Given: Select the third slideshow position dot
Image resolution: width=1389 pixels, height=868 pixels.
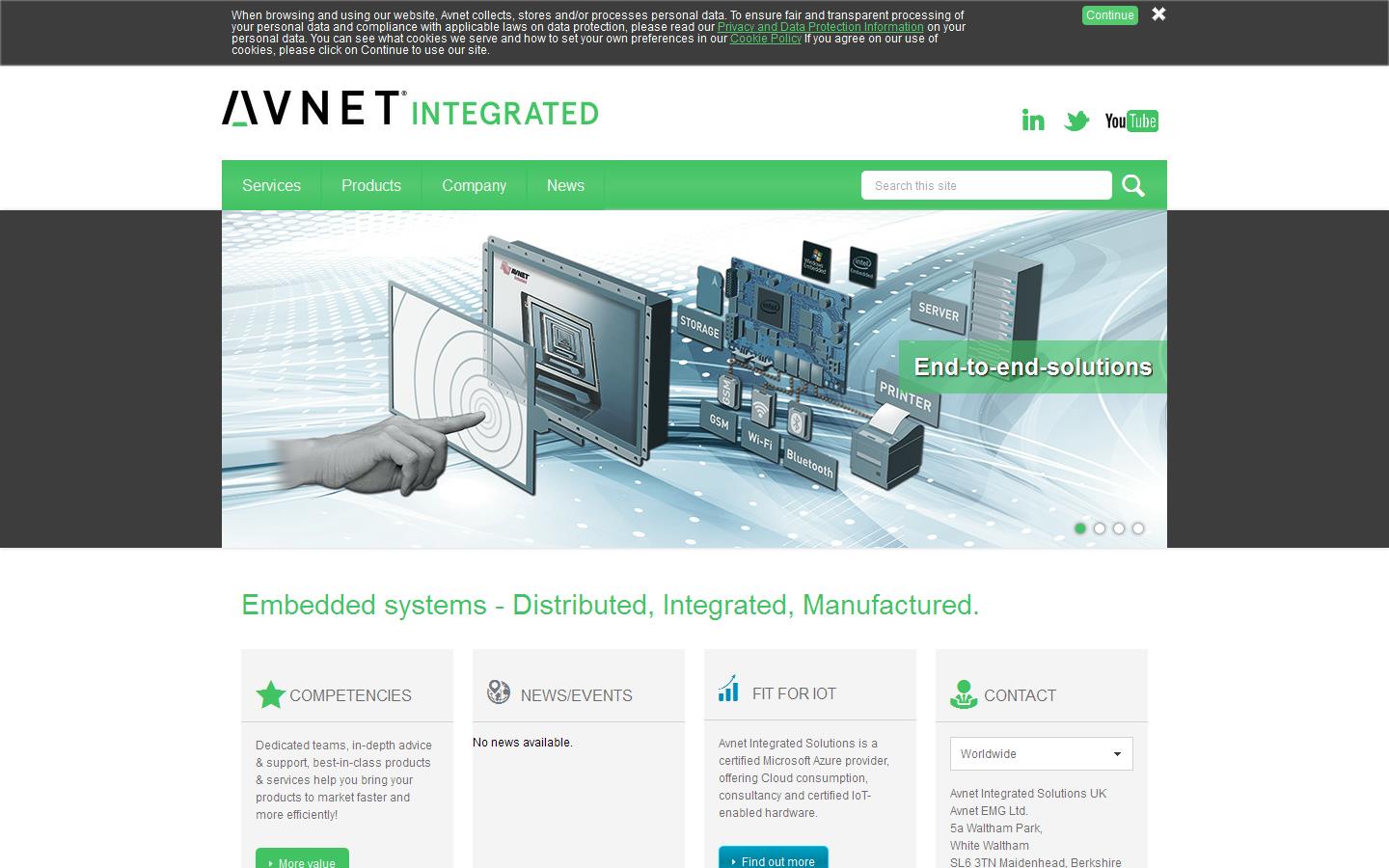Looking at the screenshot, I should point(1119,529).
